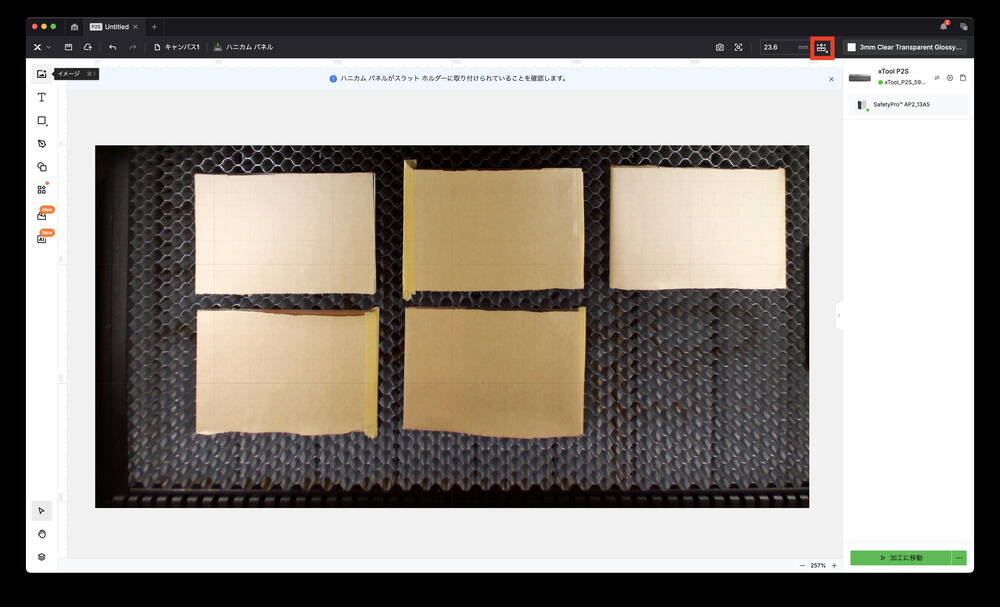Screen dimensions: 1000x607
Task: Redo the last action
Action: 133,47
